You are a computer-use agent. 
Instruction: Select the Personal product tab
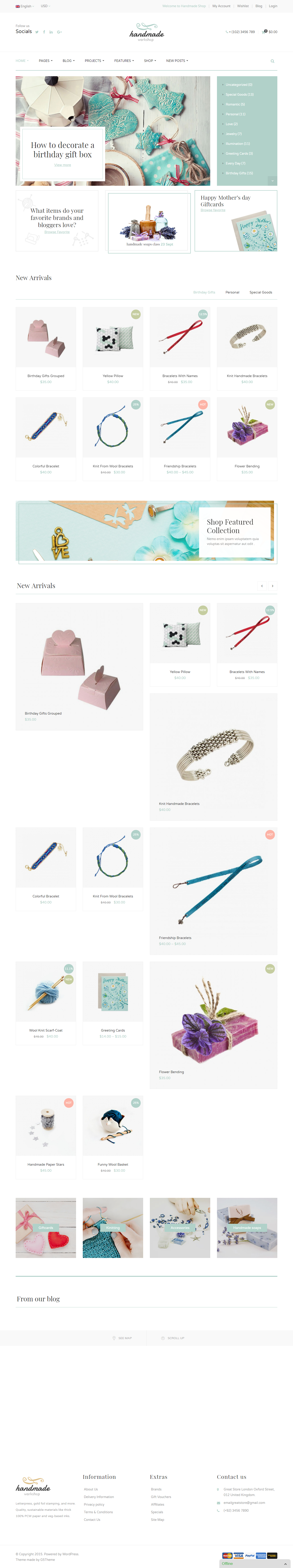click(232, 292)
